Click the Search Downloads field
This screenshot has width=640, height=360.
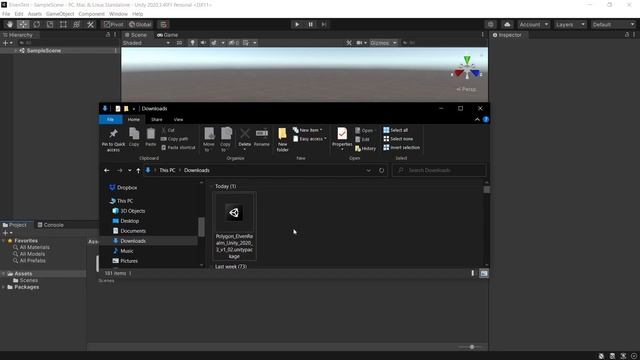439,170
